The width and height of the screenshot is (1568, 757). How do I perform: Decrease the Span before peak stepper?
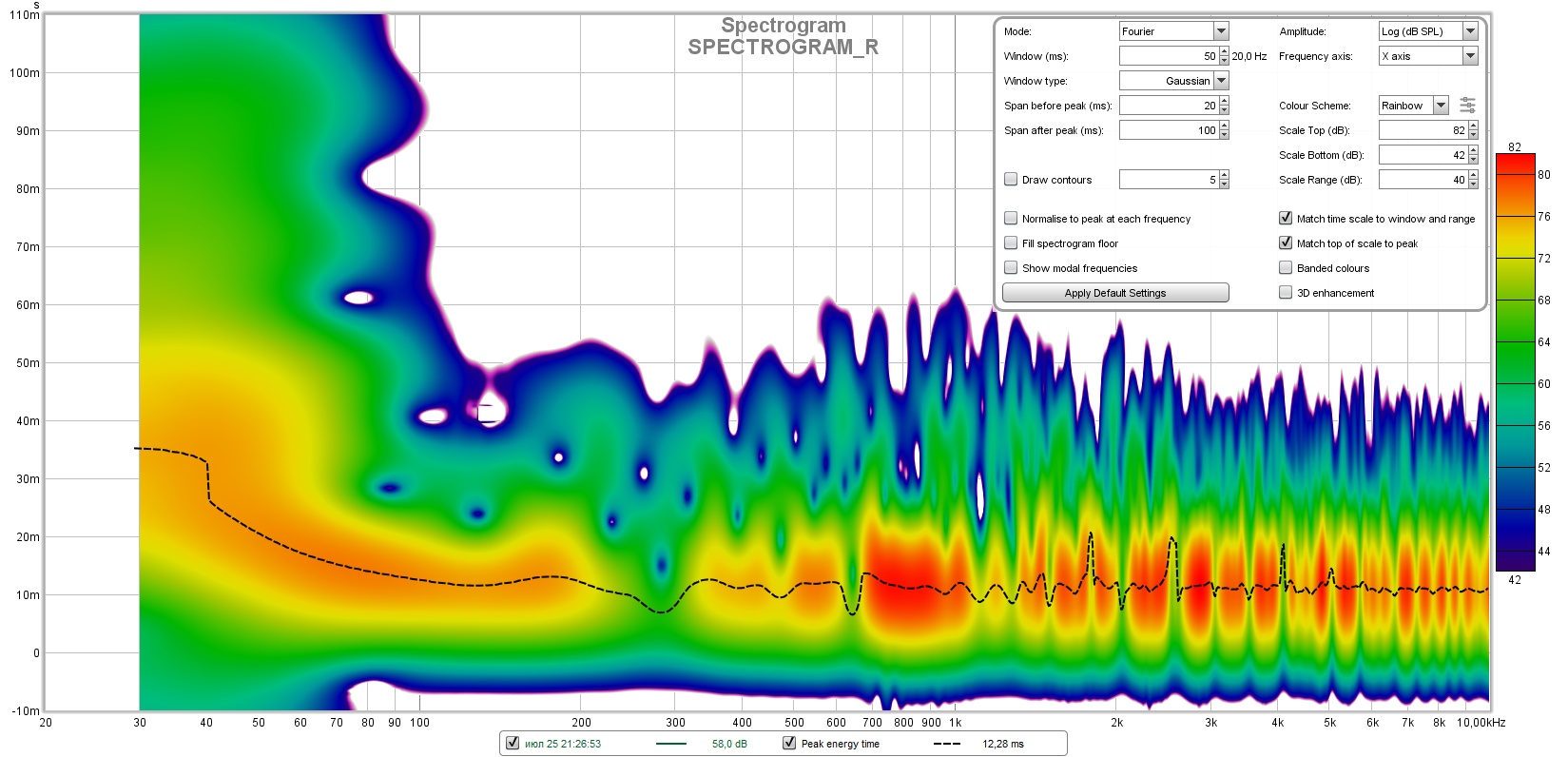[x=1224, y=110]
